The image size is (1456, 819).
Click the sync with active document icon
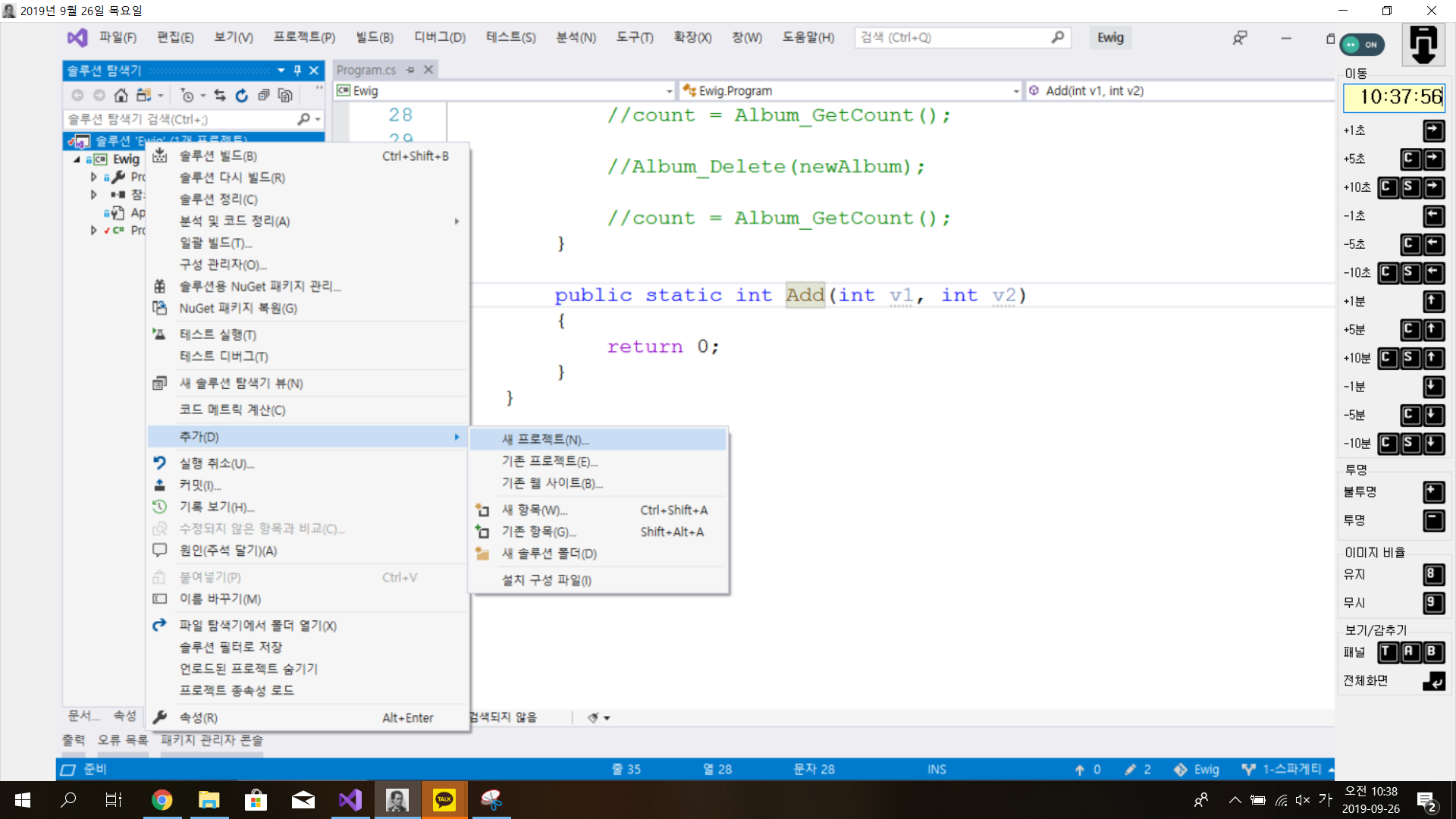click(x=220, y=95)
